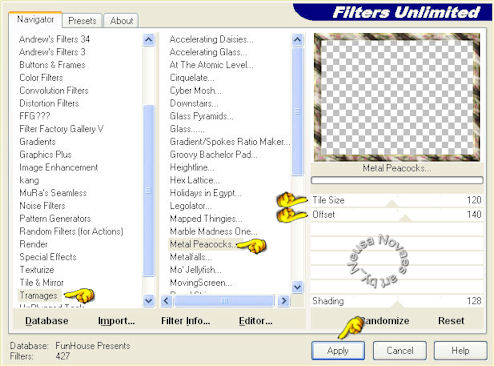The height and width of the screenshot is (366, 494).
Task: Click the category list scroll-up arrow
Action: (149, 40)
